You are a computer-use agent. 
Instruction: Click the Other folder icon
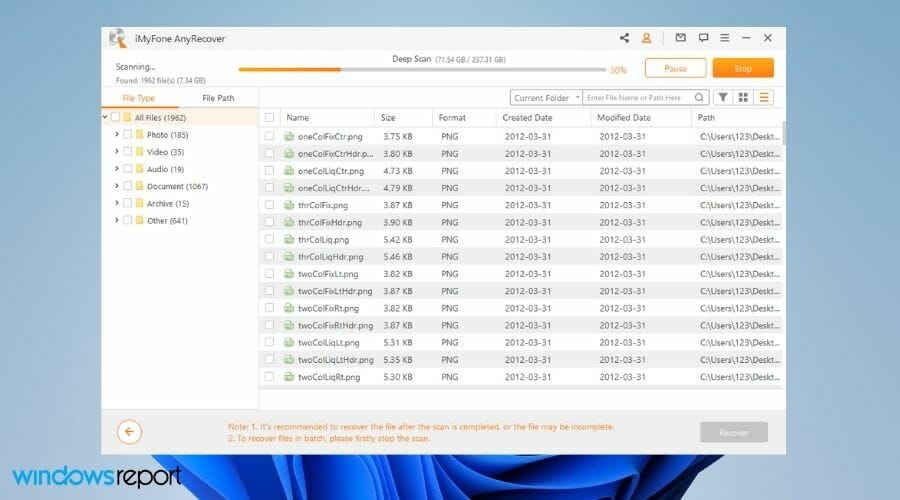pos(139,220)
